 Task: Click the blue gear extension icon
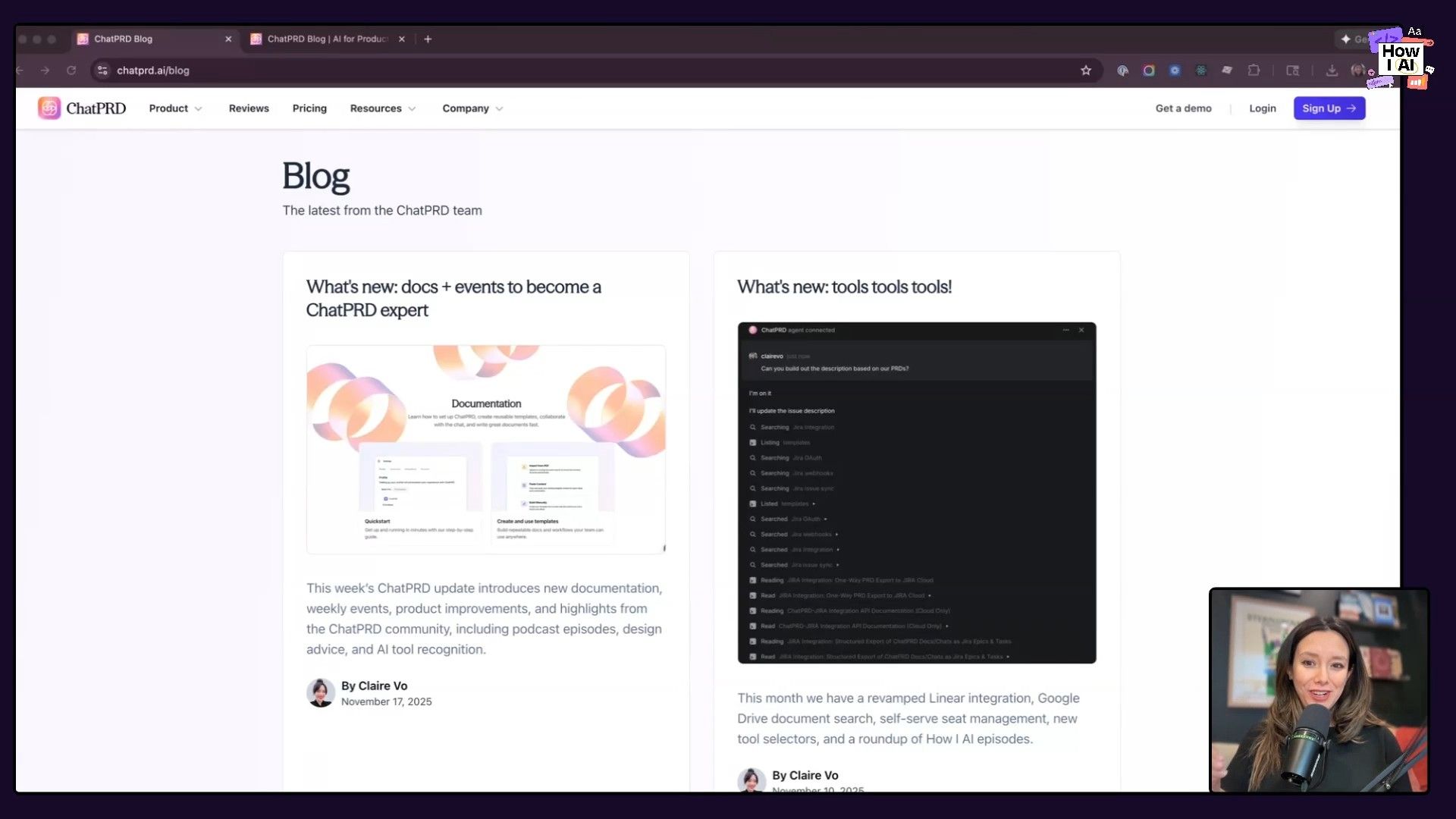click(x=1175, y=71)
